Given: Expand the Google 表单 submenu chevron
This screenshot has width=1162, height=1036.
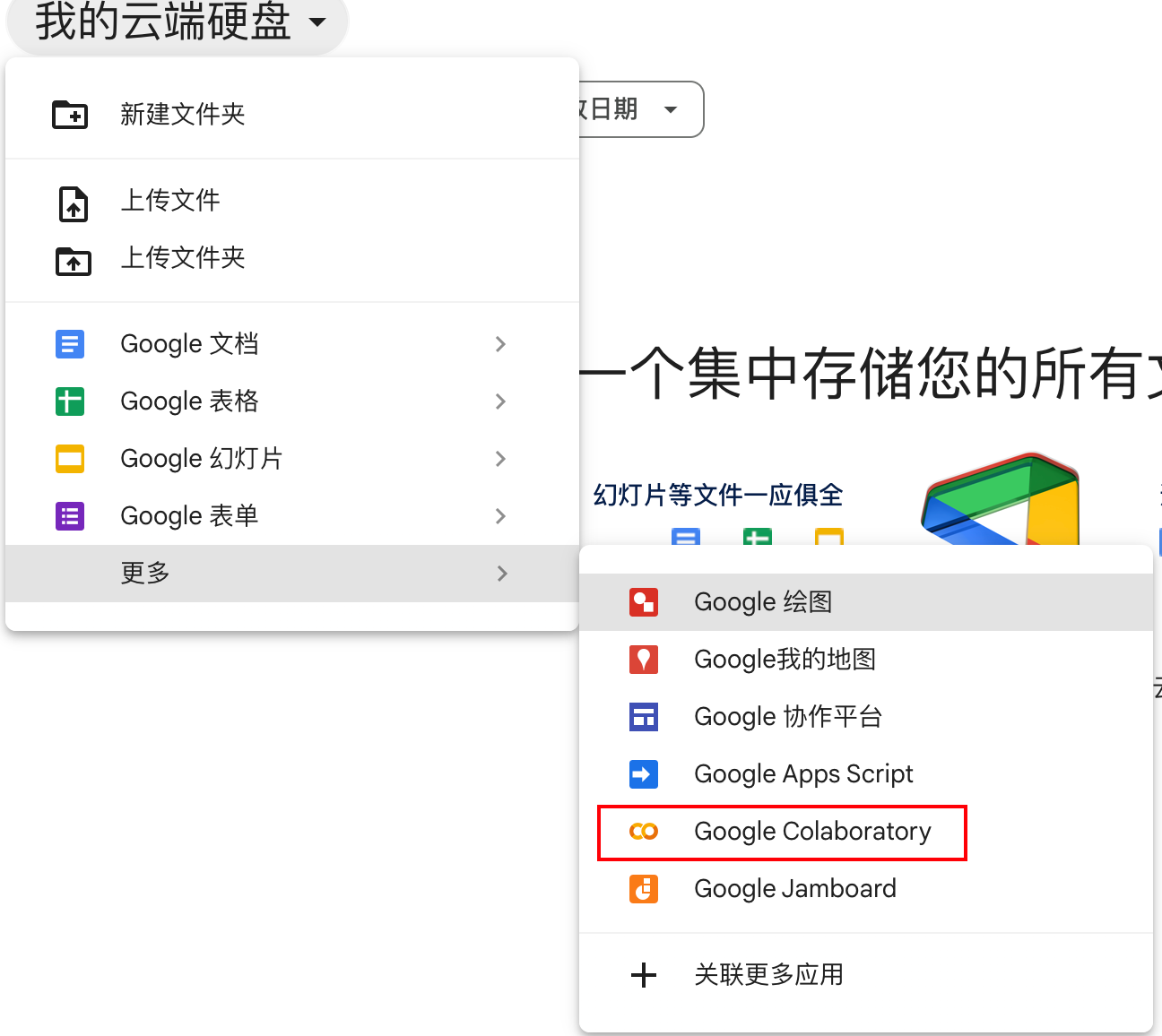Looking at the screenshot, I should pyautogui.click(x=501, y=516).
